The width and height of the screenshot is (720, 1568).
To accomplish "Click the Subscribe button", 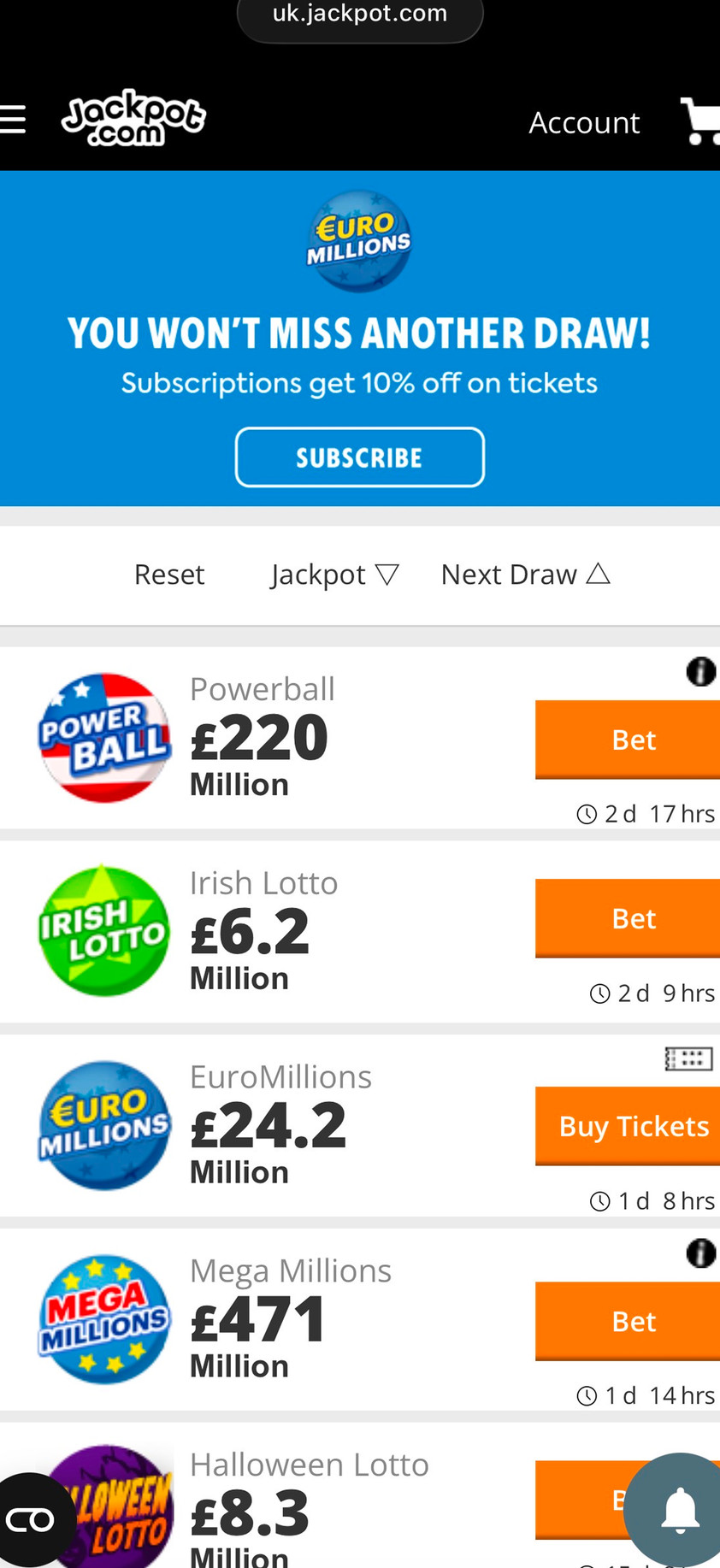I will 359,457.
